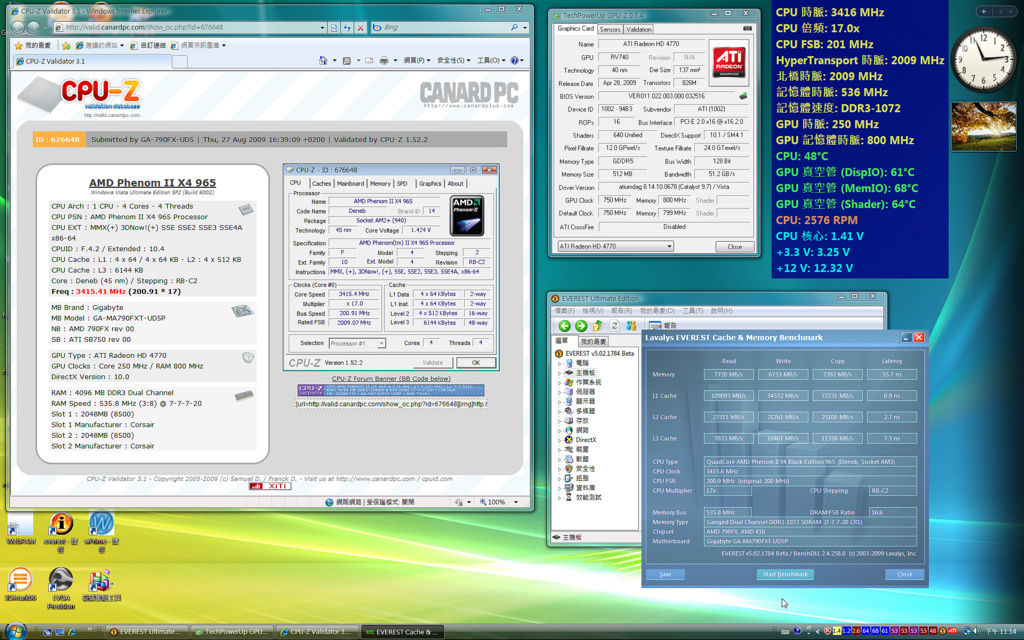The width and height of the screenshot is (1024, 640).
Task: Open 網頁(P) Page dropdown menu
Action: [x=417, y=60]
